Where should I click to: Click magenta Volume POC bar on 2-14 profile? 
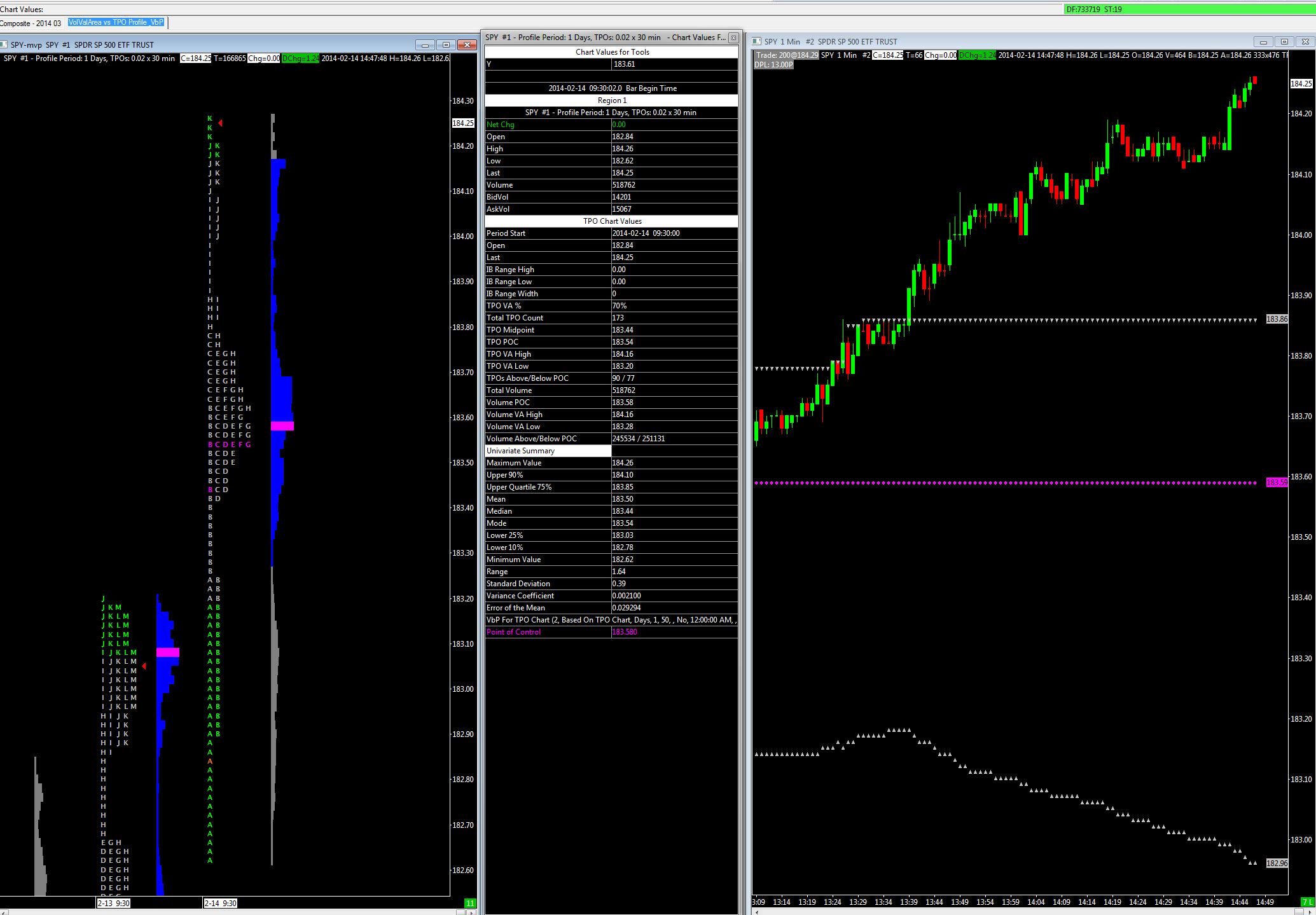point(282,425)
